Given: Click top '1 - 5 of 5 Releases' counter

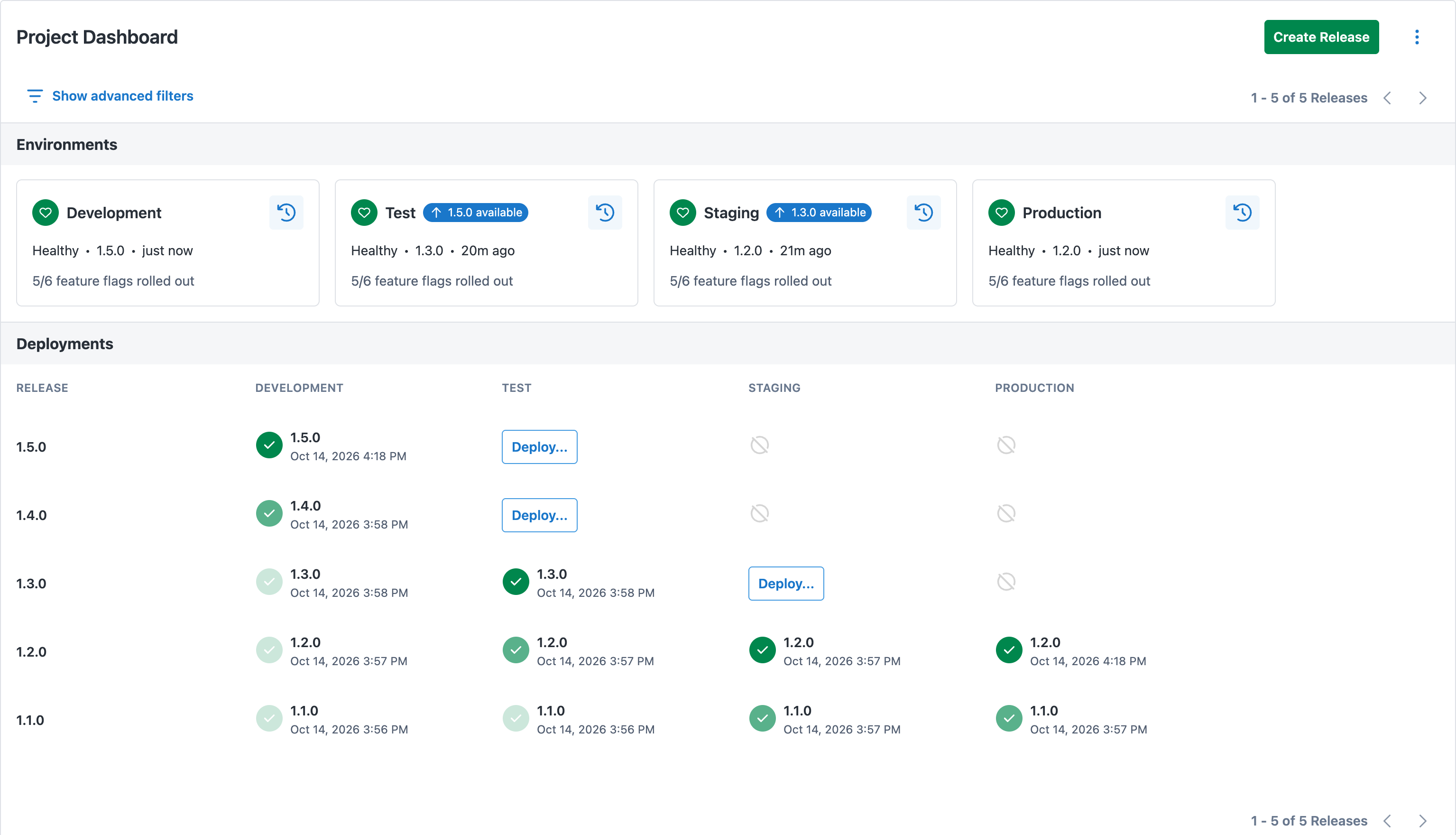Looking at the screenshot, I should pos(1309,98).
